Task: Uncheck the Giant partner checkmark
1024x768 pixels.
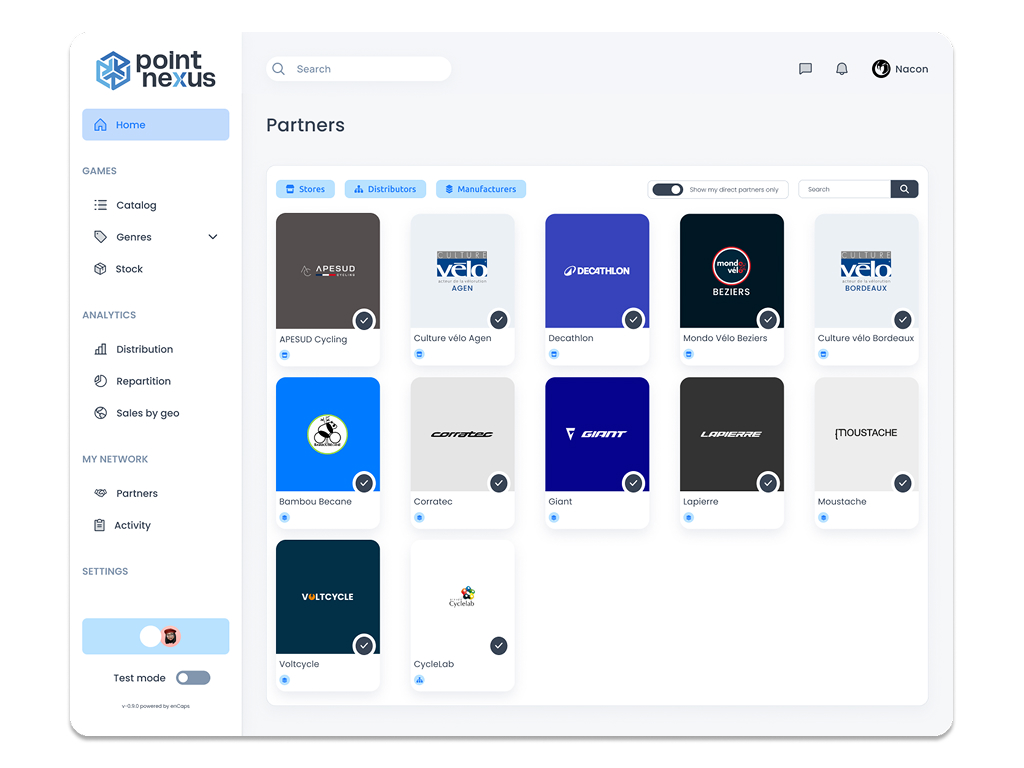Action: click(633, 483)
